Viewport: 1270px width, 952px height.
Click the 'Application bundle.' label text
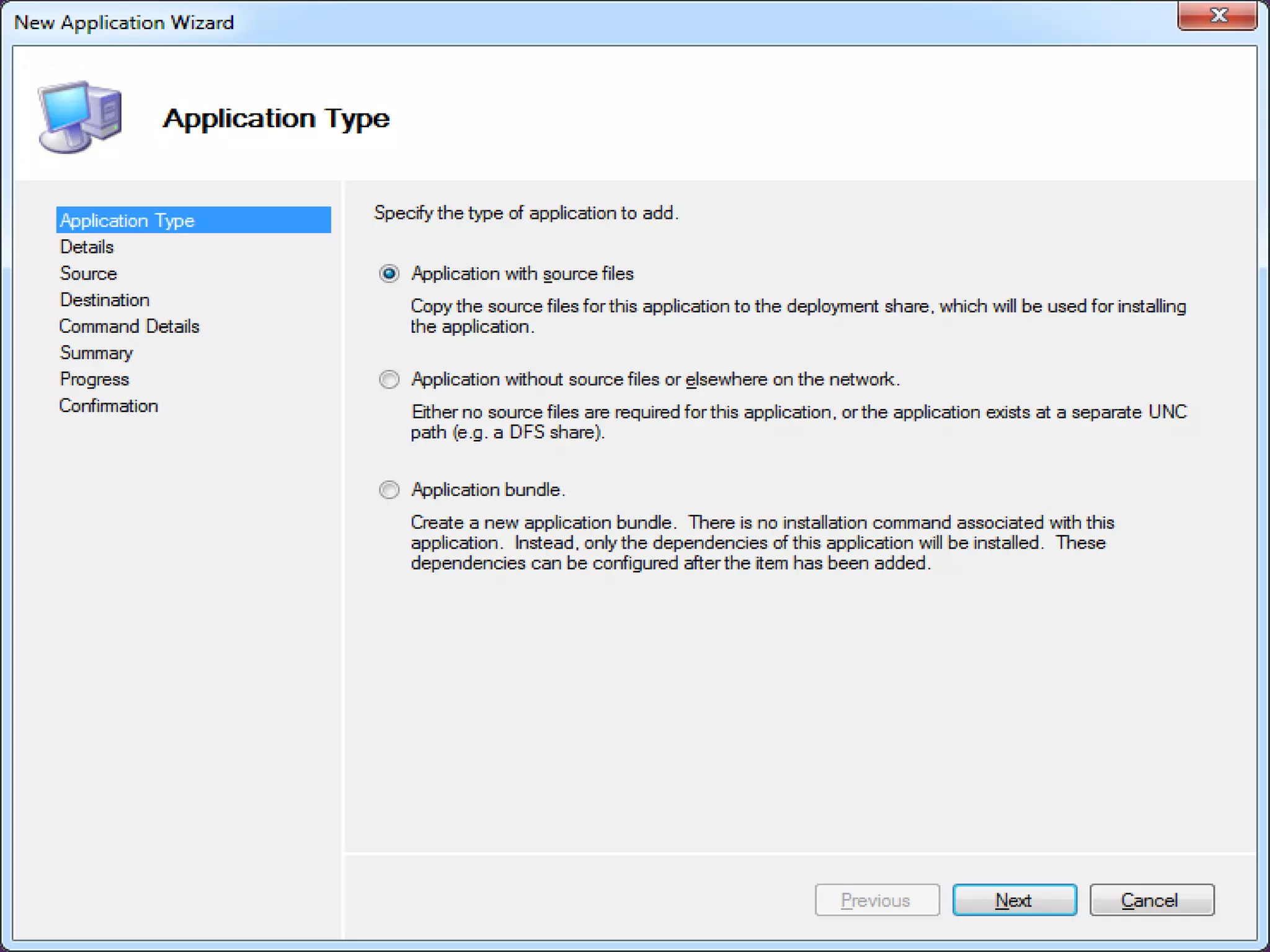click(x=488, y=490)
